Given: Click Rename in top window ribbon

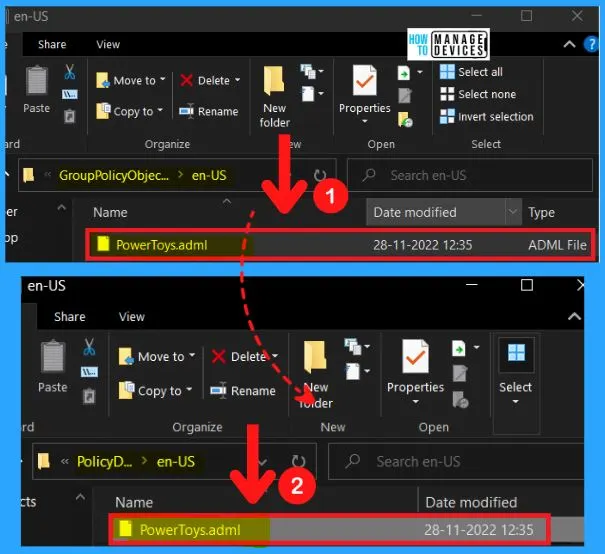Looking at the screenshot, I should (x=209, y=111).
